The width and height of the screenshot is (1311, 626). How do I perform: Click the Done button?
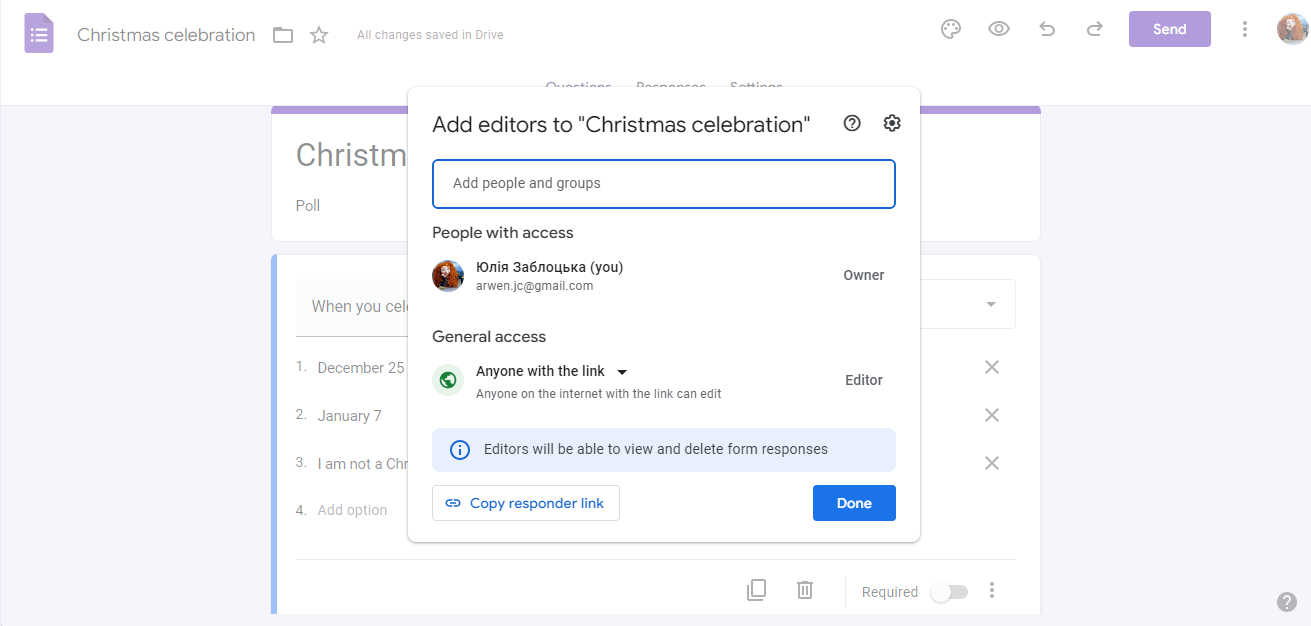click(x=854, y=503)
